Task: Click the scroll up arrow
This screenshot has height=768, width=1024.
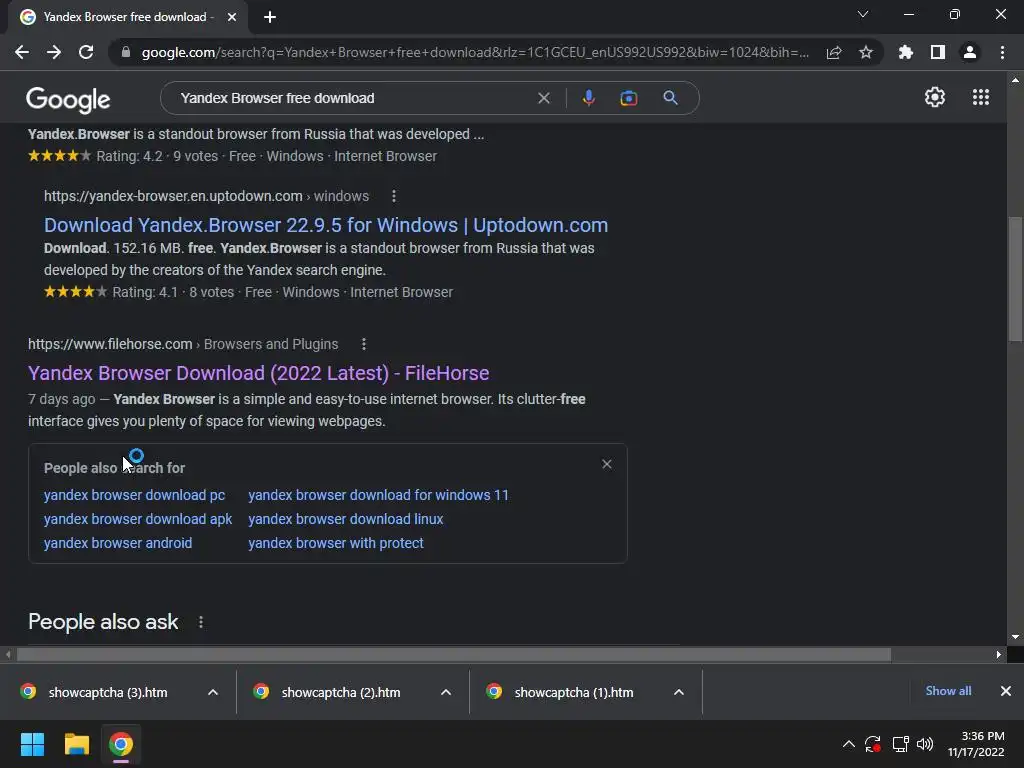Action: pyautogui.click(x=1015, y=80)
